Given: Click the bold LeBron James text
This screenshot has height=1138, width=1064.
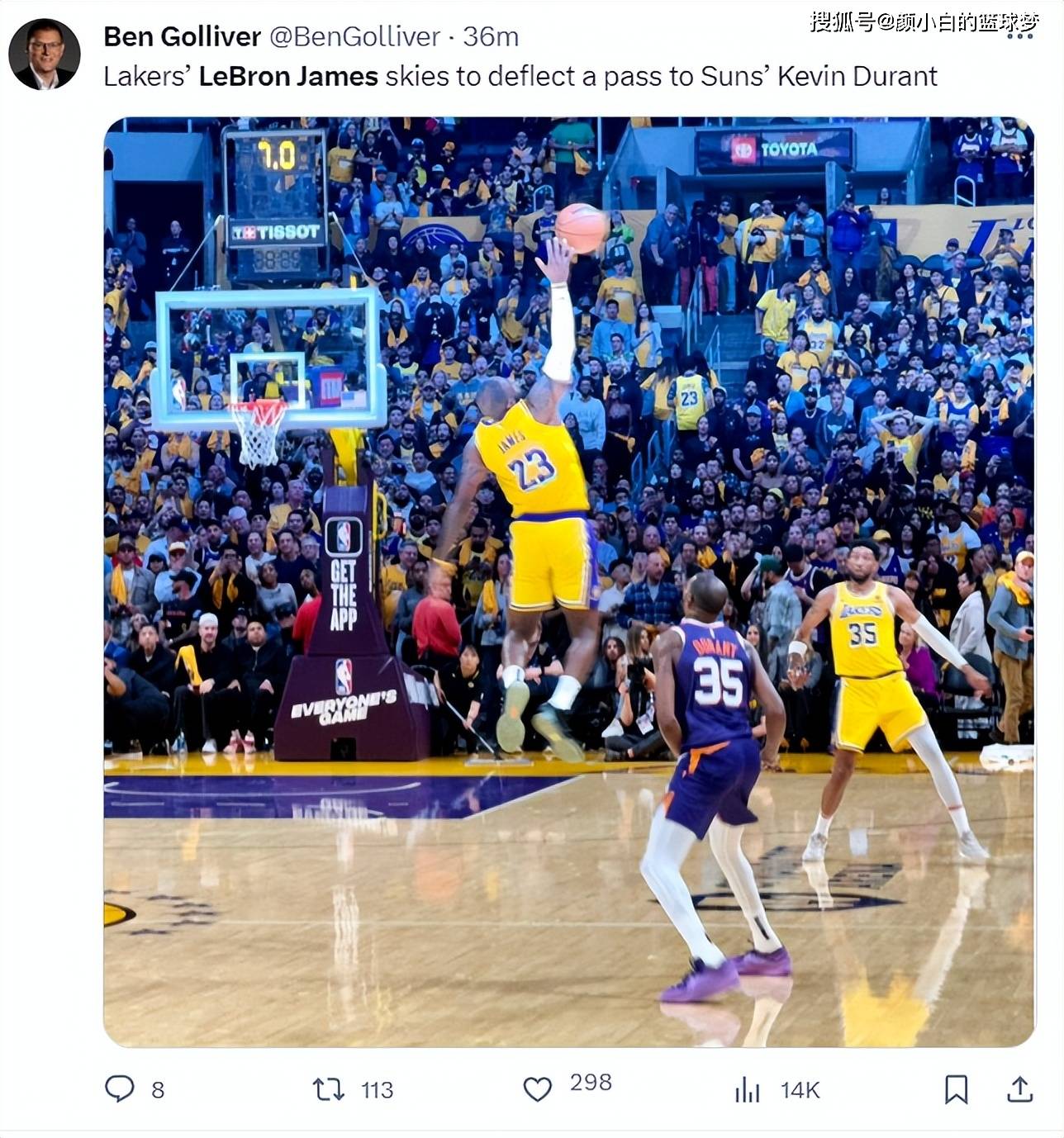Looking at the screenshot, I should [x=288, y=77].
